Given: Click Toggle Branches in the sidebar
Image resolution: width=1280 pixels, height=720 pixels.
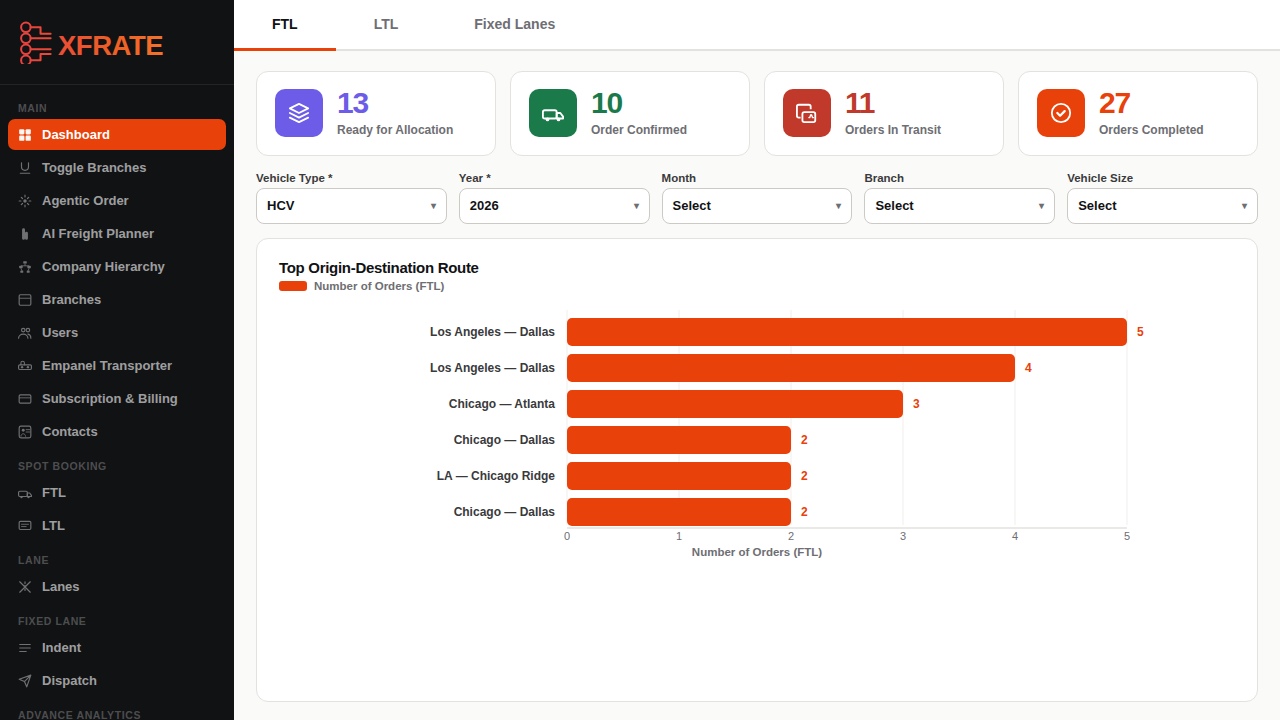Looking at the screenshot, I should click(94, 167).
